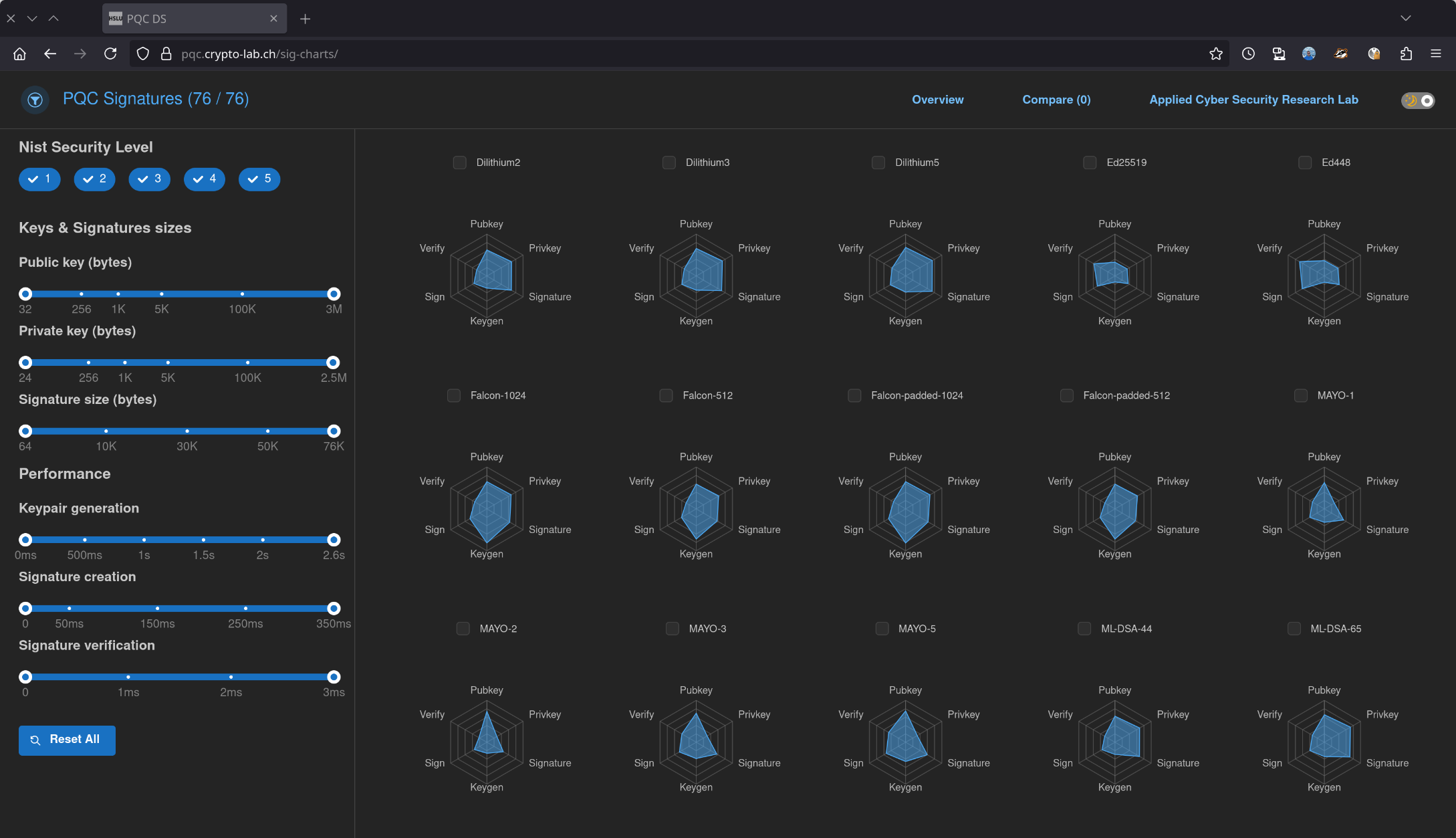Reload the page with the refresh icon
The image size is (1456, 838).
coord(110,54)
